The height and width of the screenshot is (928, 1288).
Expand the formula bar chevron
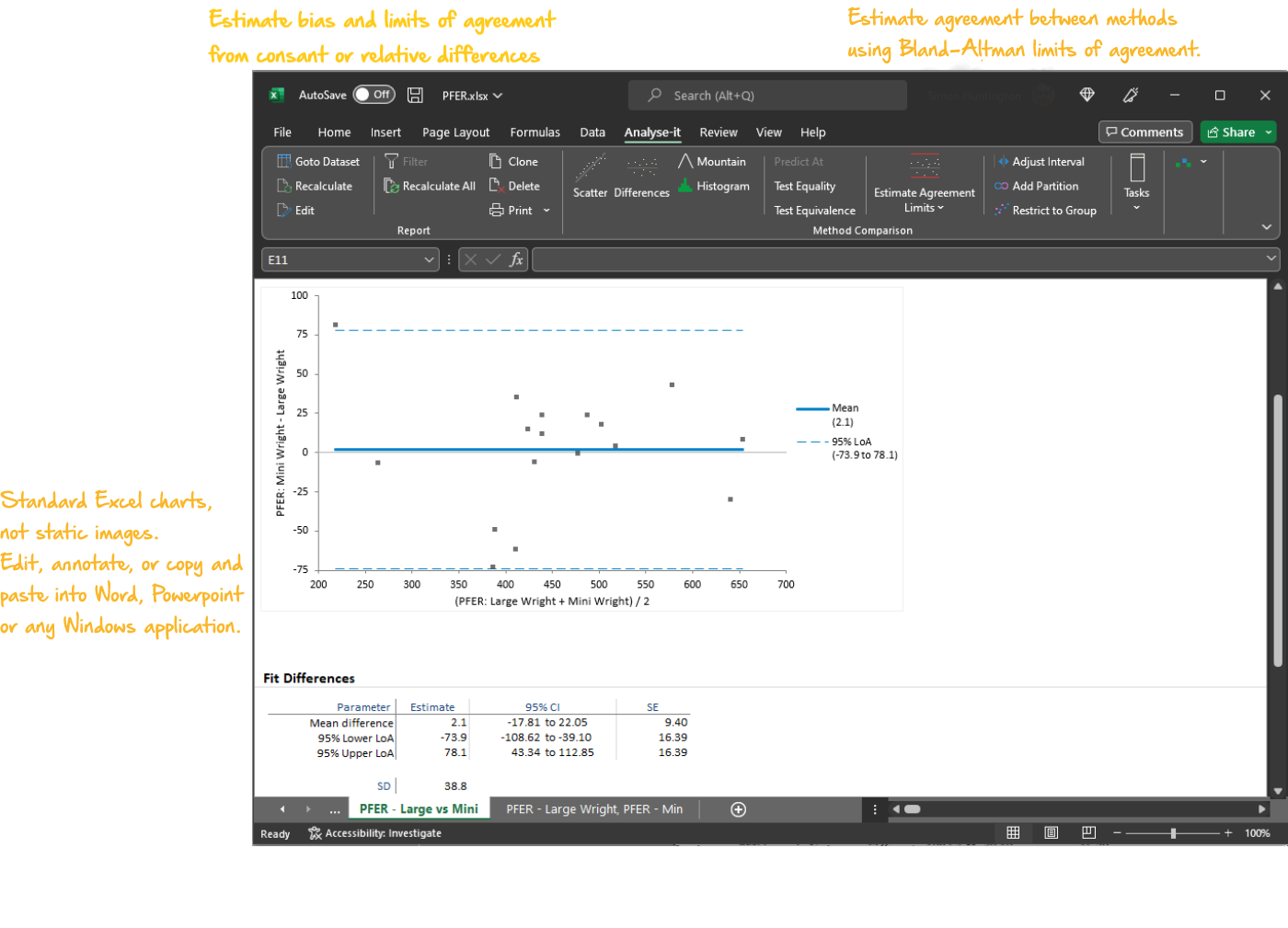click(1271, 259)
